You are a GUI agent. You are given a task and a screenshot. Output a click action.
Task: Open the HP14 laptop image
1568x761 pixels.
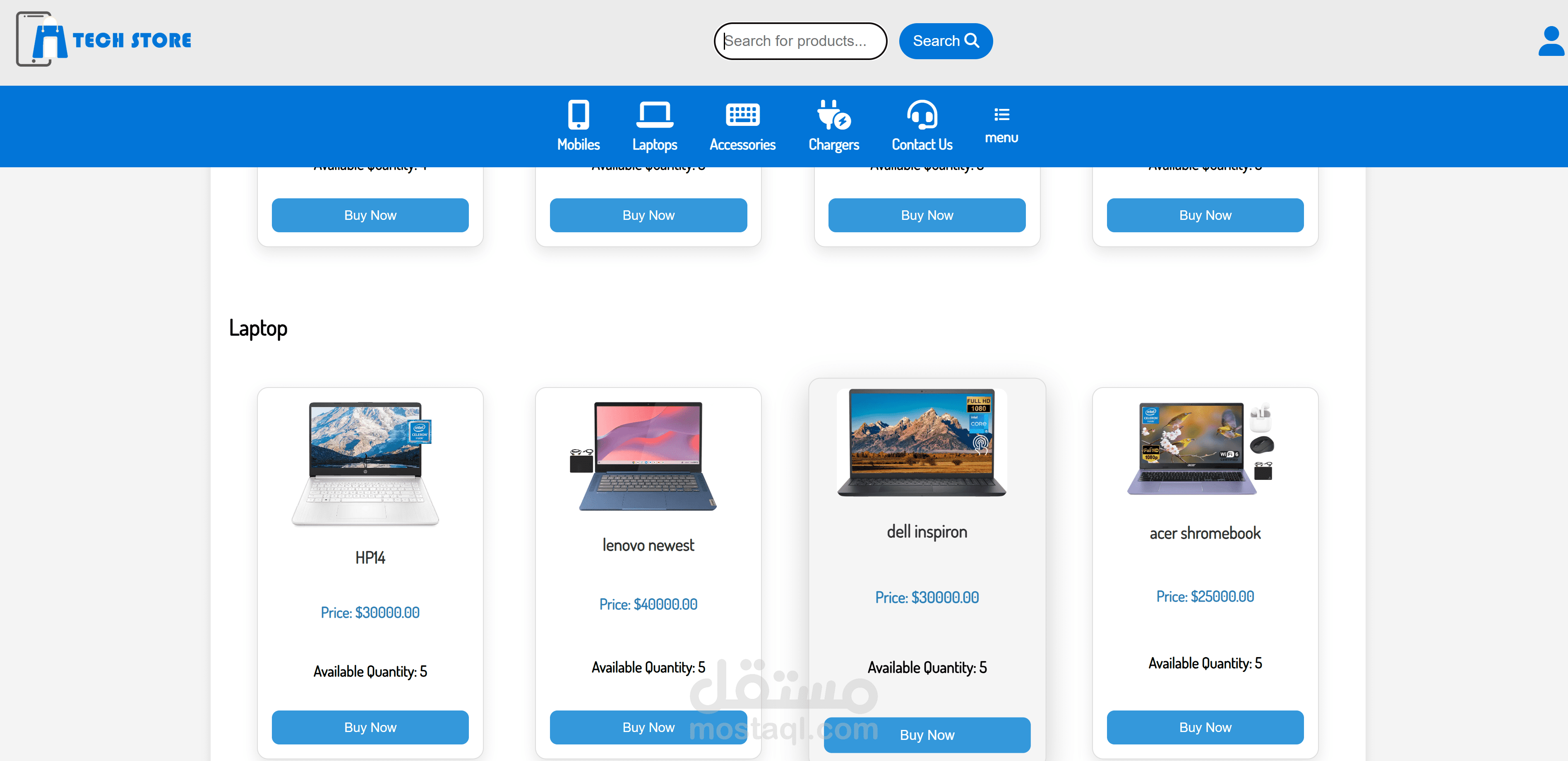point(365,463)
